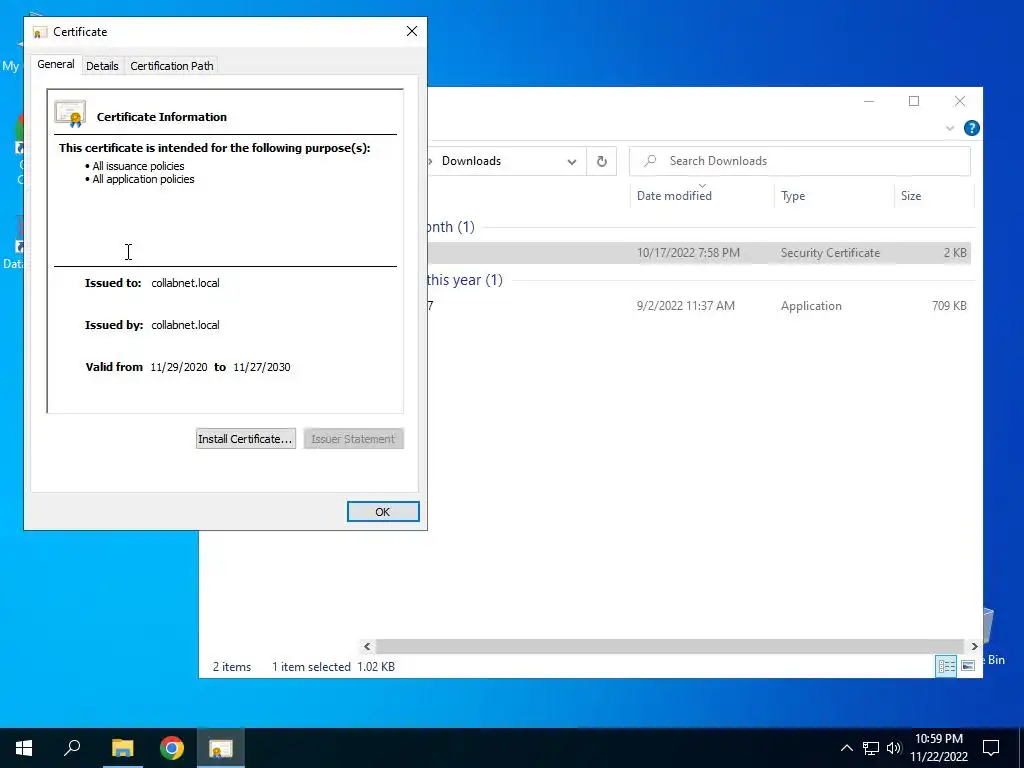This screenshot has height=768, width=1024.
Task: Switch to the General certificate tab
Action: [x=56, y=65]
